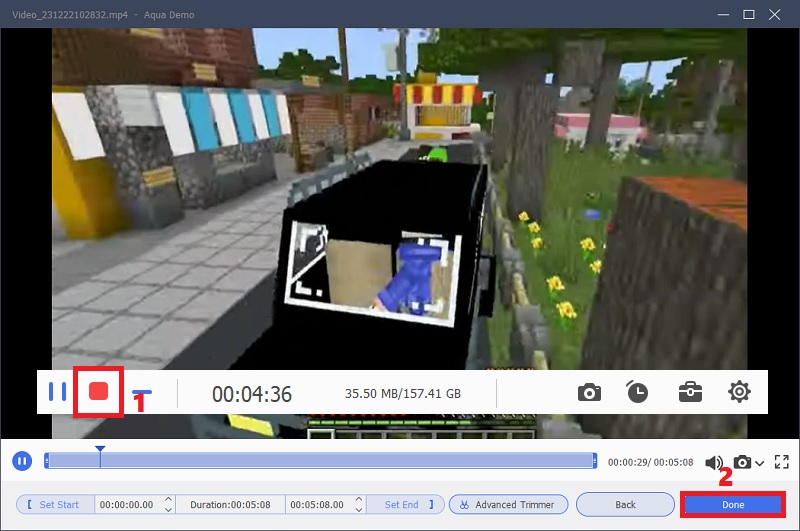Click the Back button

[625, 505]
